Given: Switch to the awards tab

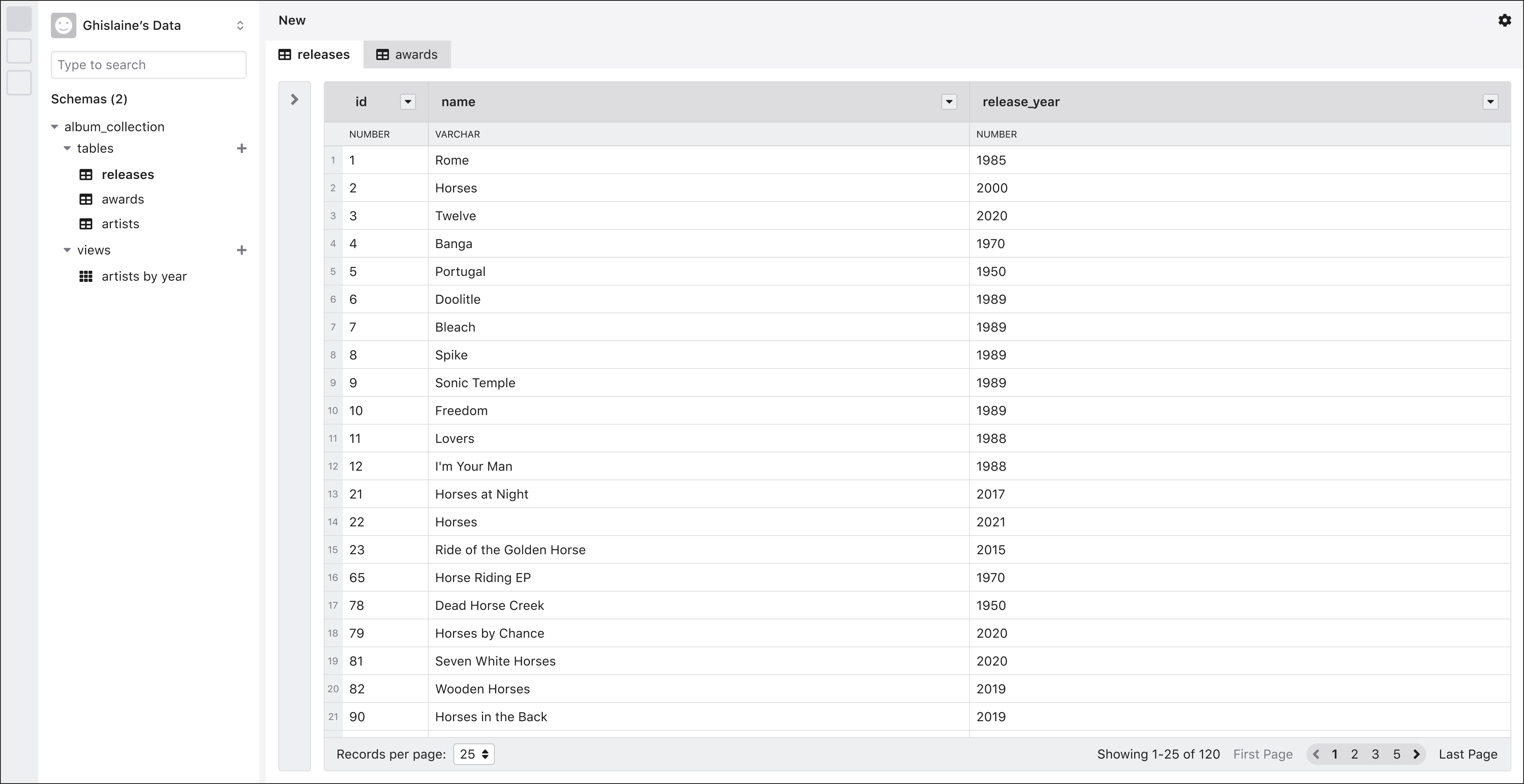Looking at the screenshot, I should click(x=407, y=54).
